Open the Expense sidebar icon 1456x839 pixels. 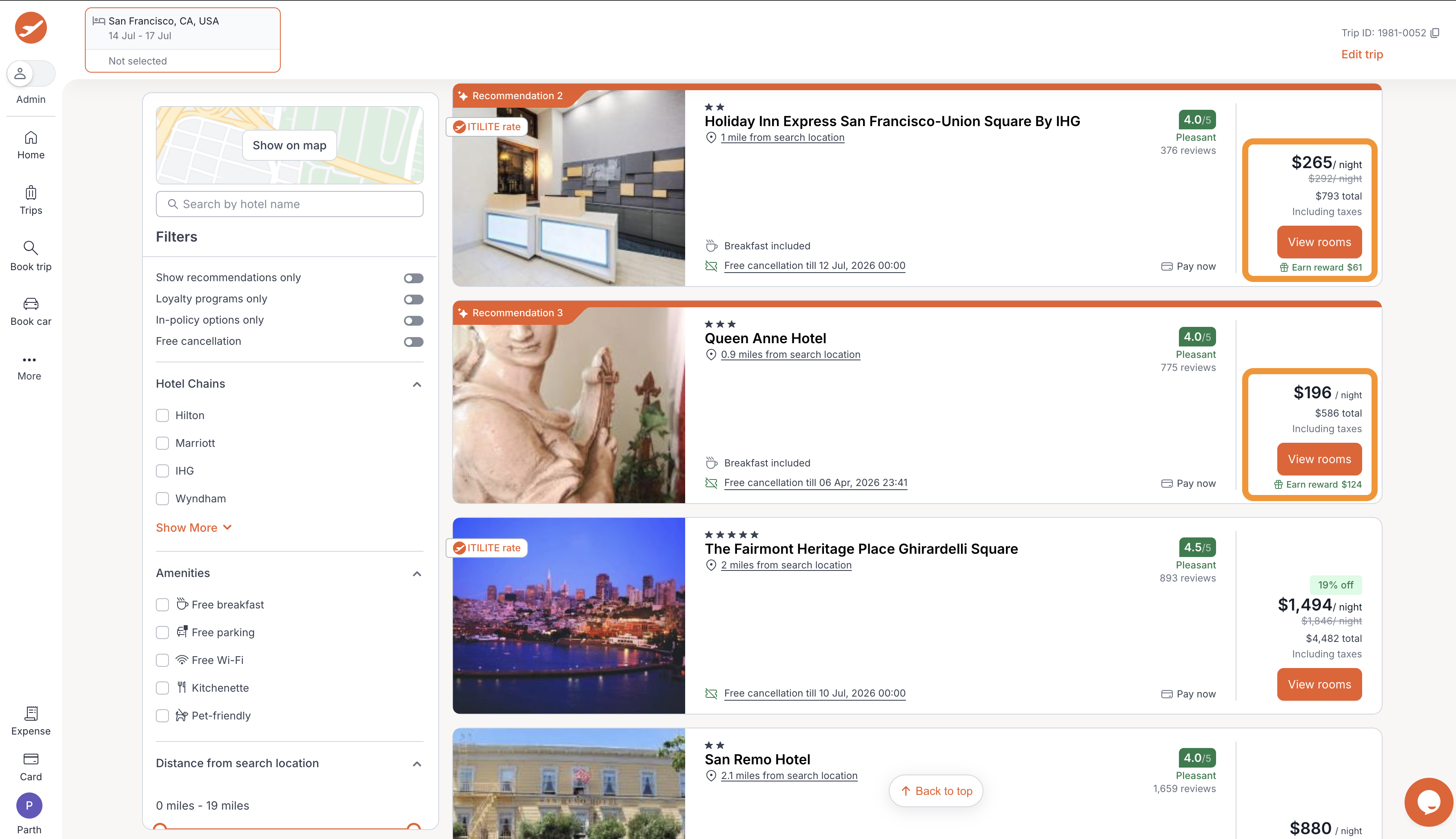coord(31,713)
